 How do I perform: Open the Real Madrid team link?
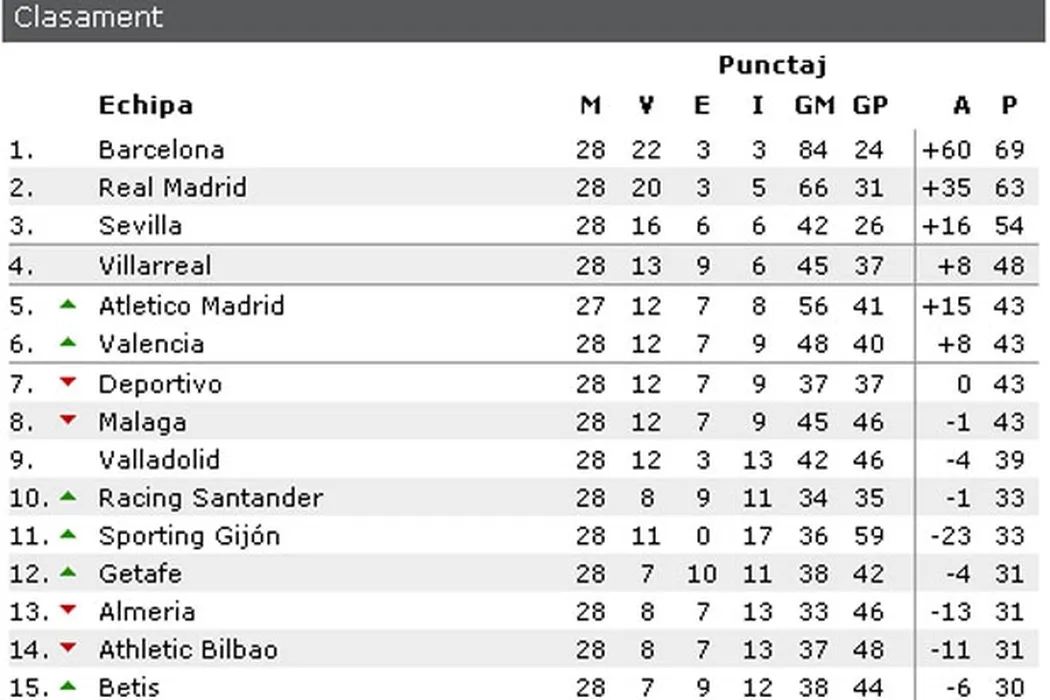pos(172,188)
